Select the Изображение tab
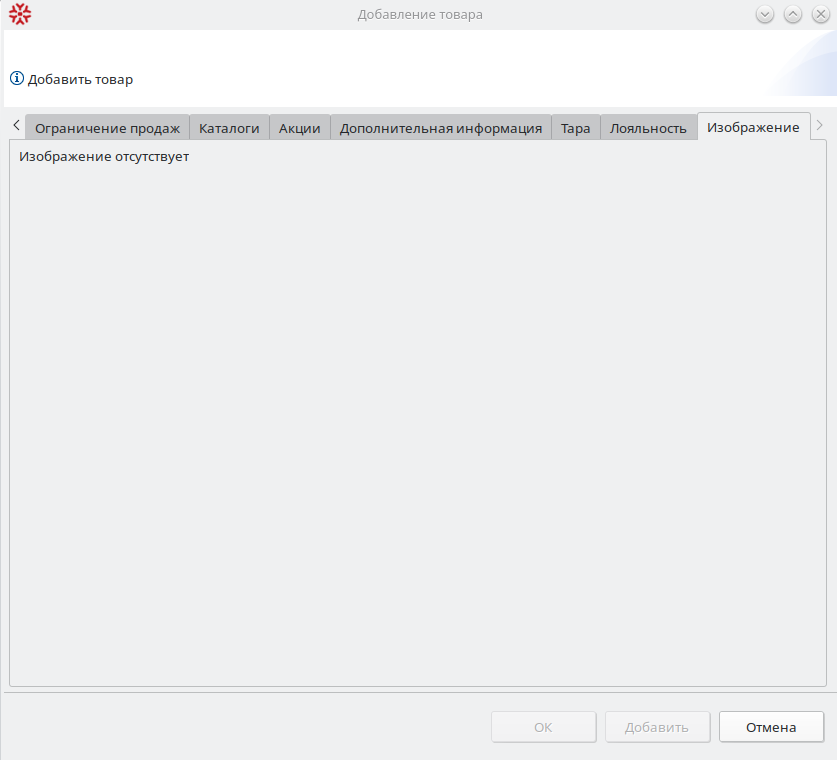The image size is (837, 760). [x=752, y=127]
